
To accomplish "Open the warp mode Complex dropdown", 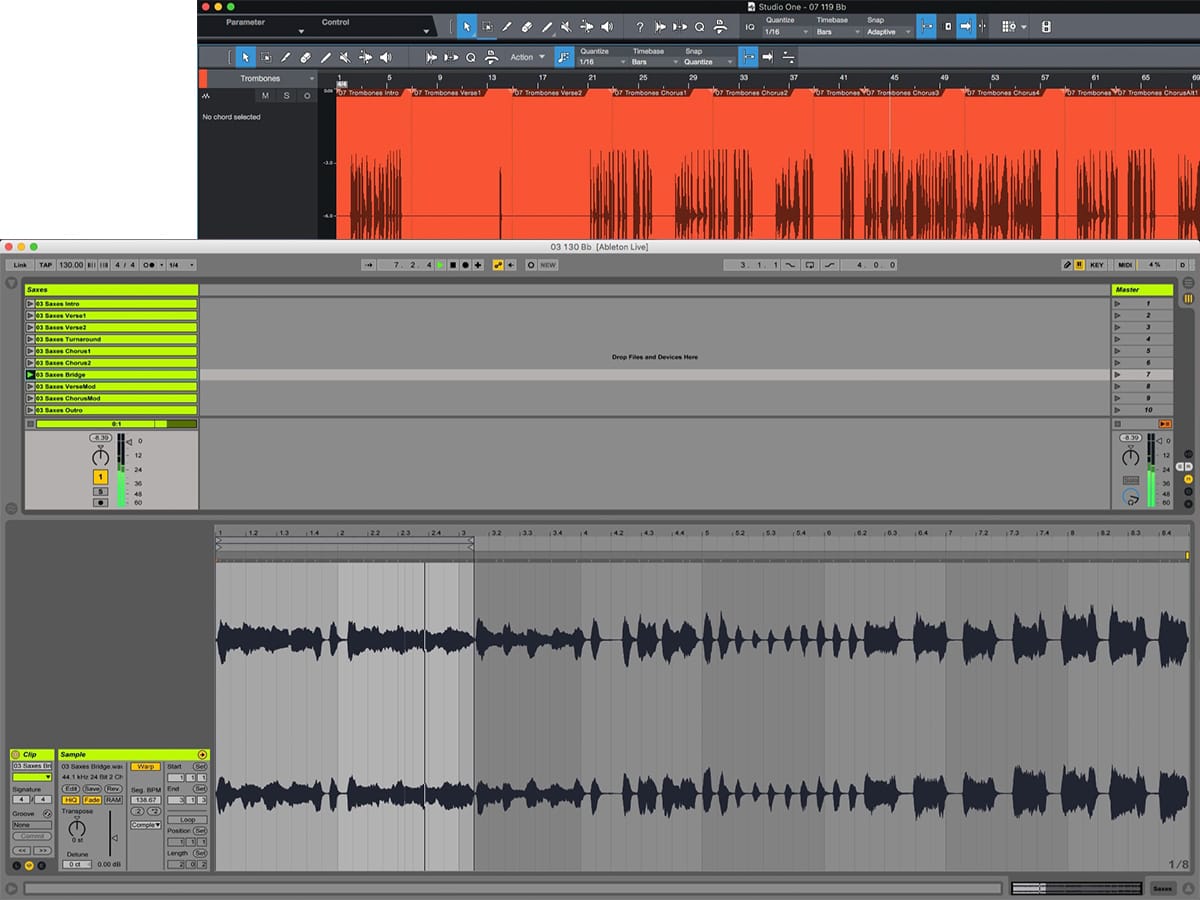I will pos(144,825).
